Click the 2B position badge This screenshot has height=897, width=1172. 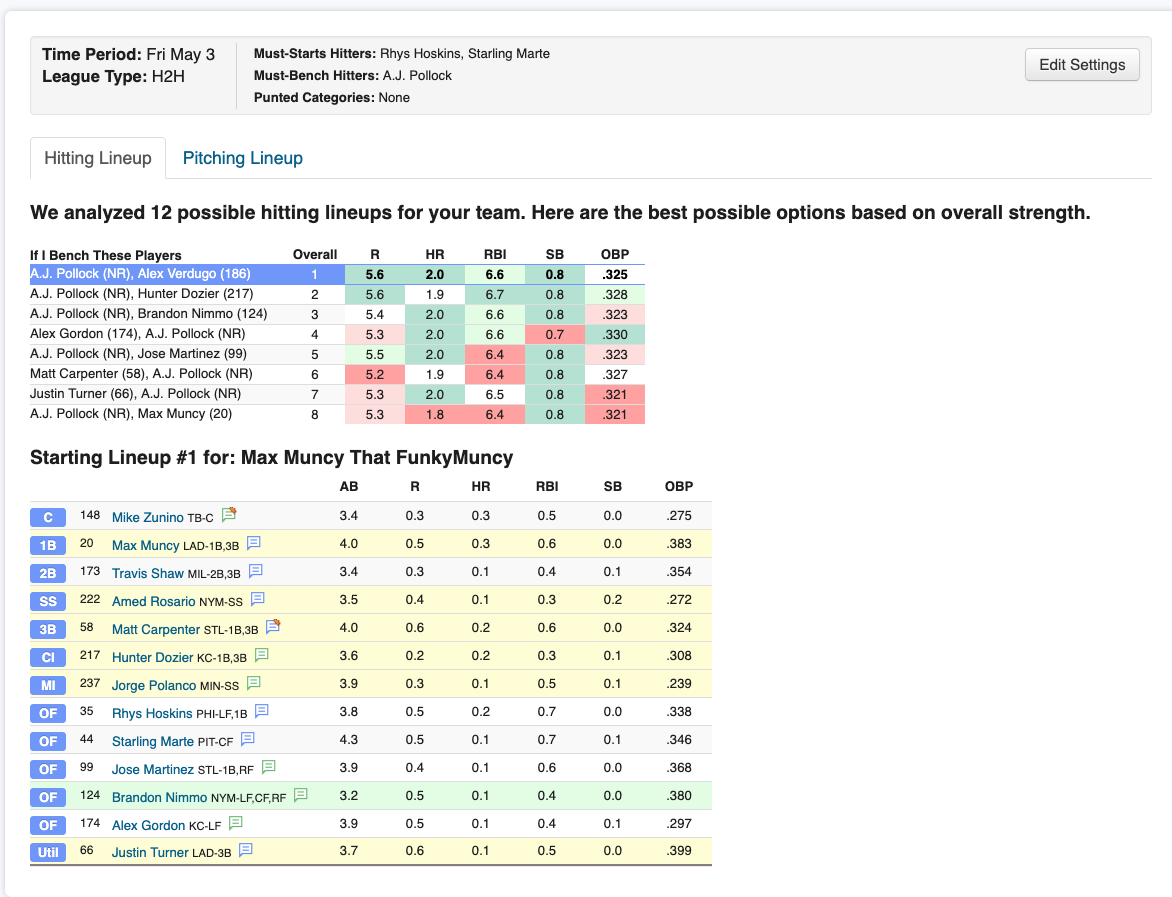point(48,573)
